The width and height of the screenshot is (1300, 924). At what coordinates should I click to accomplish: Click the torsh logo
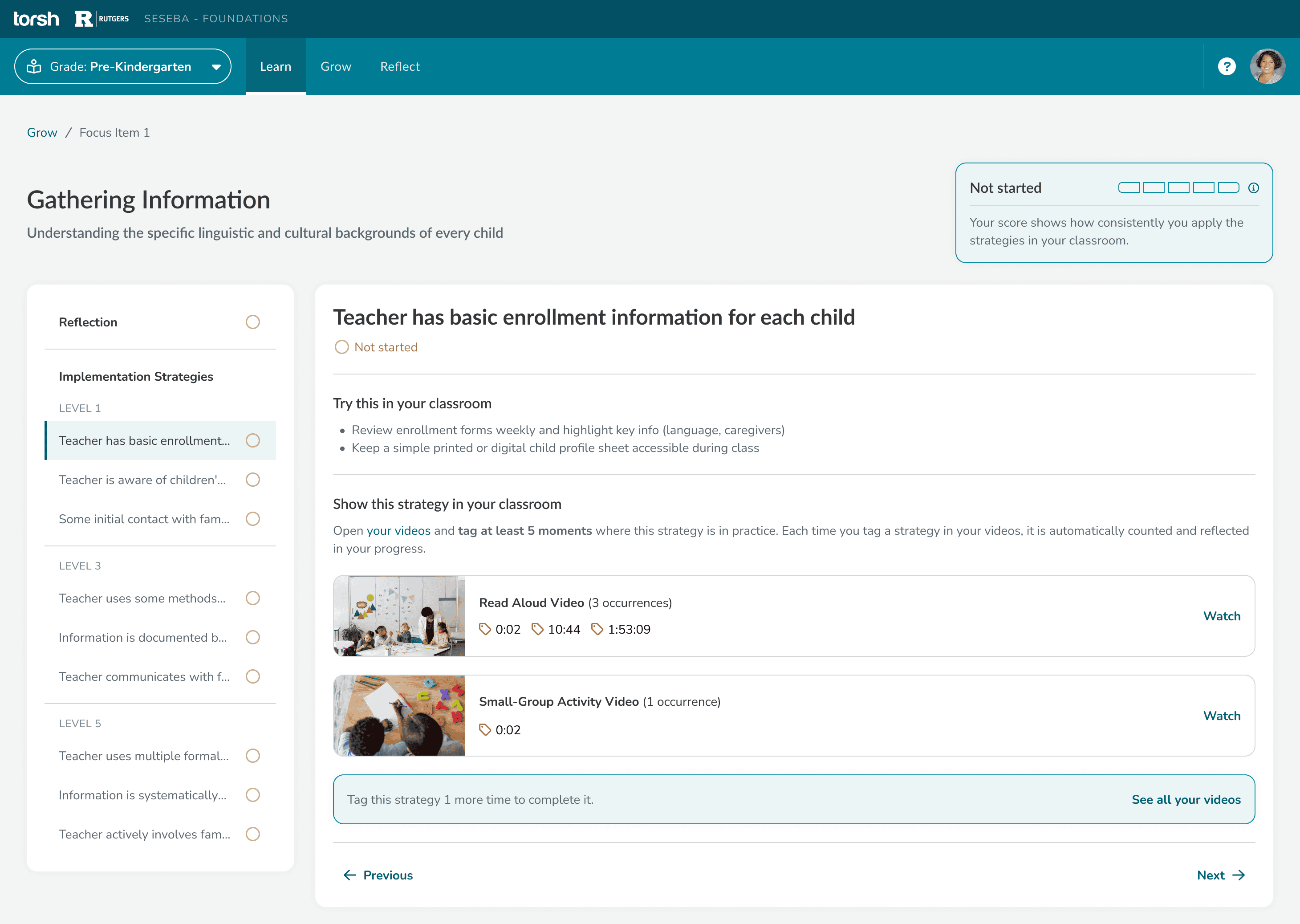[36, 18]
